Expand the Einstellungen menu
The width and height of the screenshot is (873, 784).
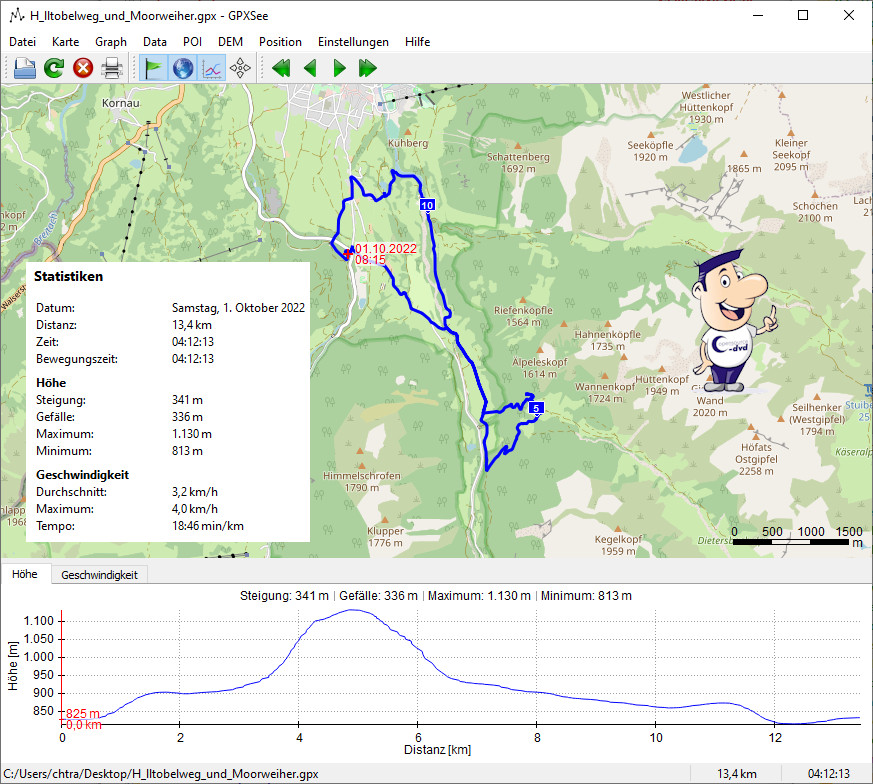(353, 42)
